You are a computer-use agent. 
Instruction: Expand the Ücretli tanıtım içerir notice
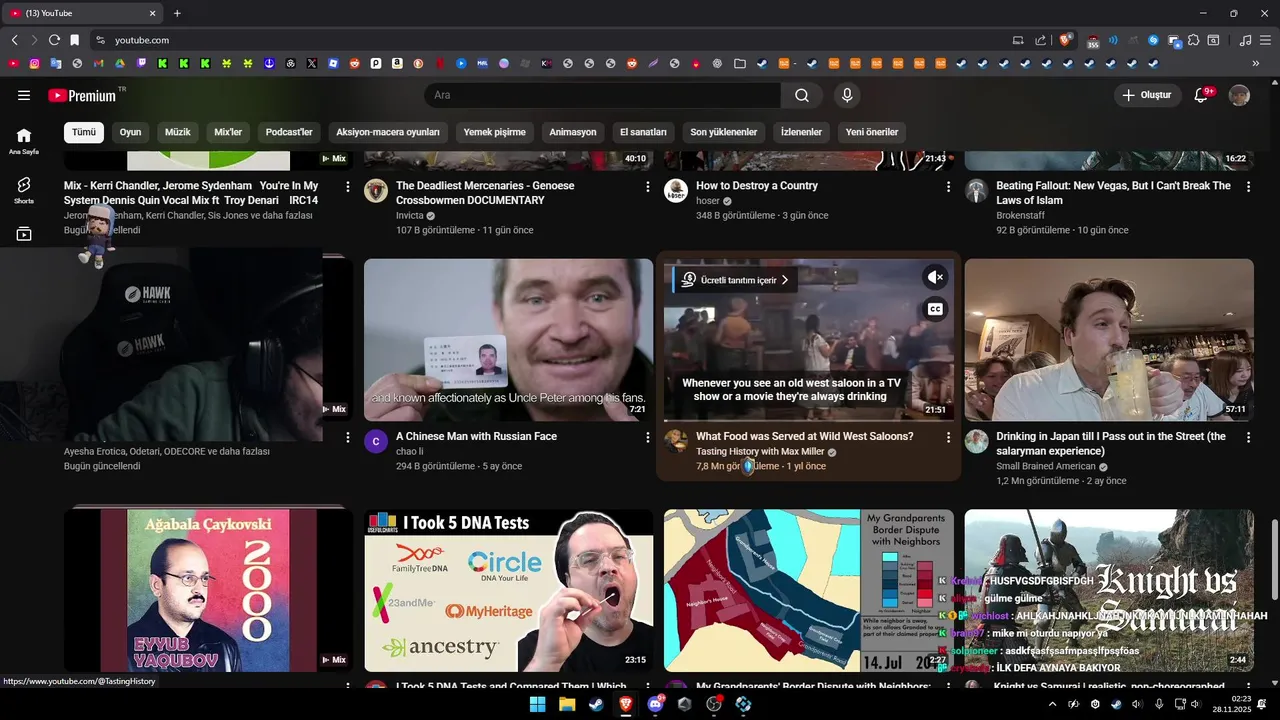[737, 280]
